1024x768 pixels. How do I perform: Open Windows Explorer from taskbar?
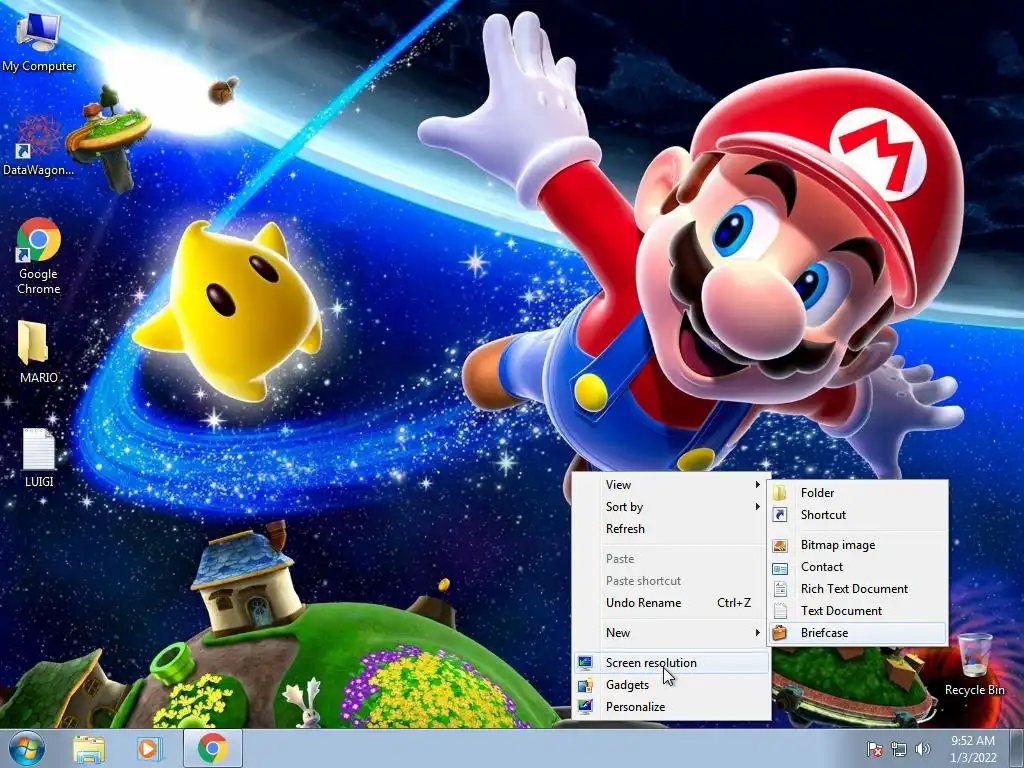[89, 748]
